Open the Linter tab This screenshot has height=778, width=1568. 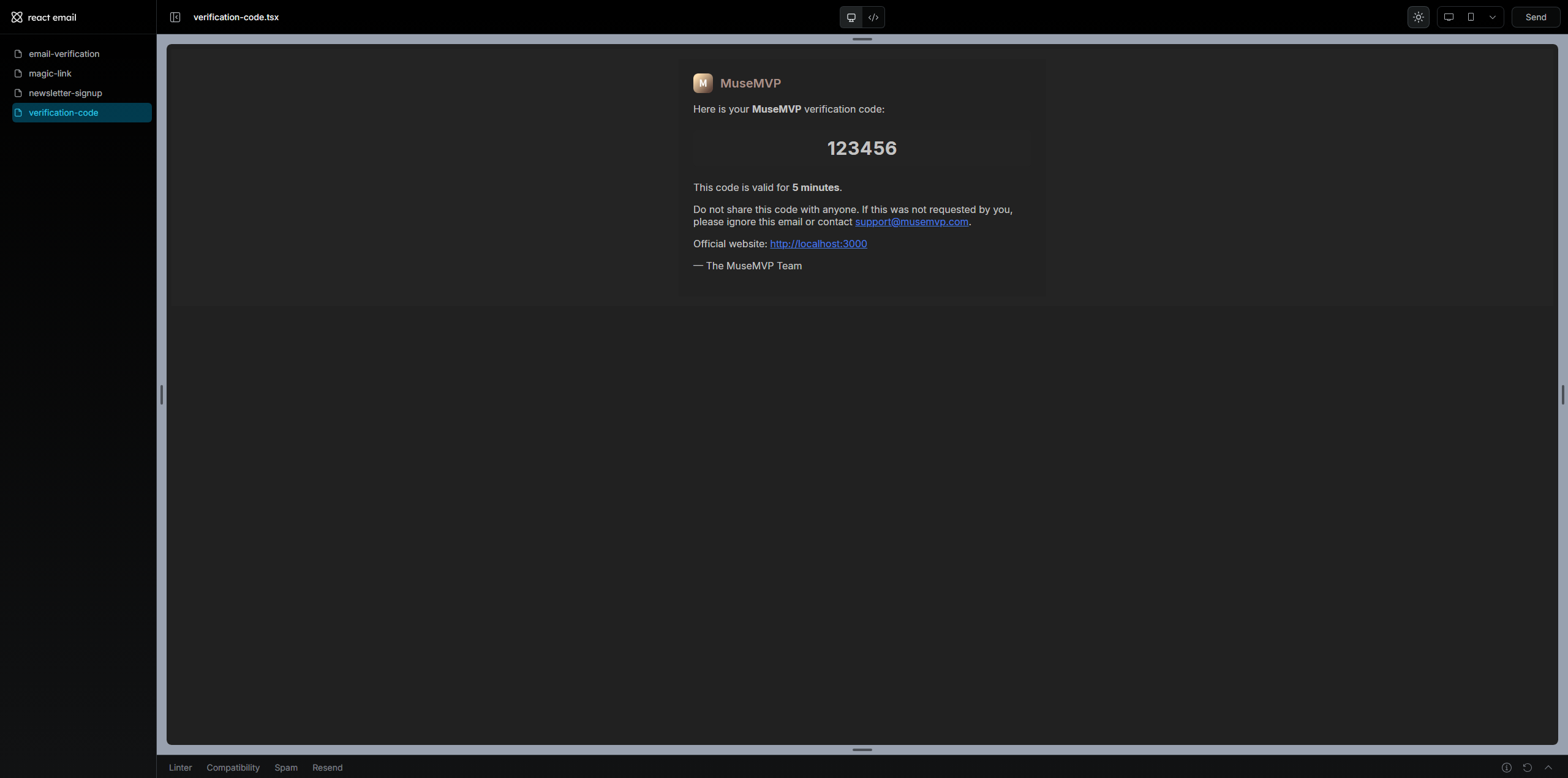click(x=180, y=768)
